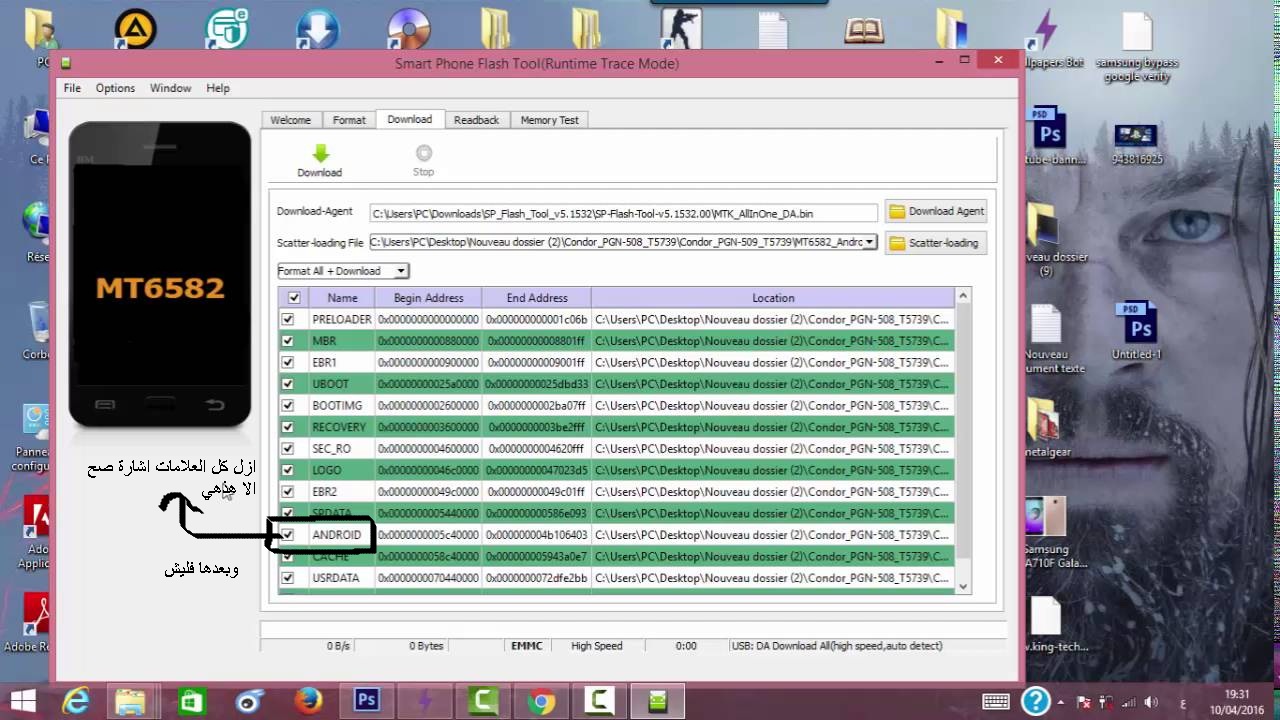This screenshot has height=720, width=1280.
Task: Open Internet Explorer from the taskbar
Action: (76, 701)
